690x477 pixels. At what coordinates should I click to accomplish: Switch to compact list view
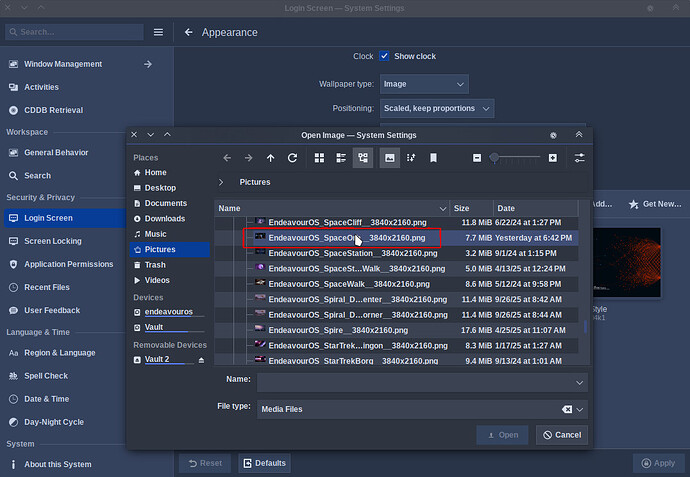point(341,158)
